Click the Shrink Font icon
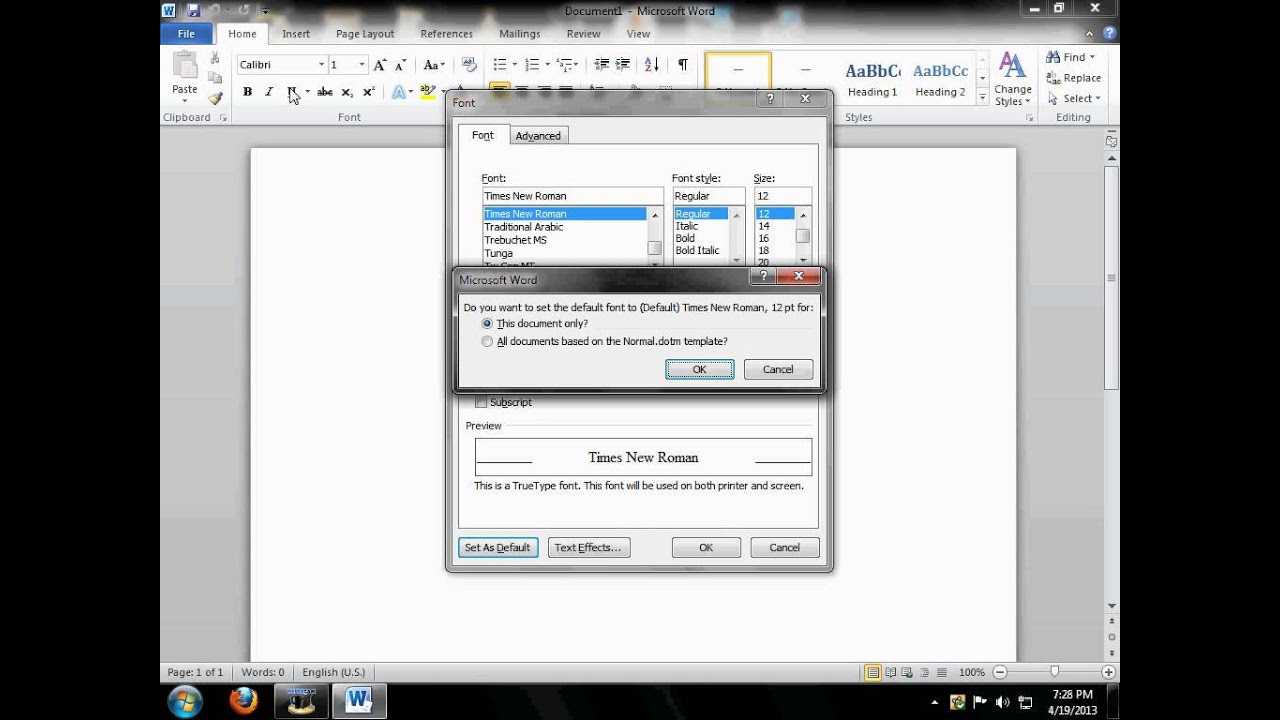This screenshot has height=720, width=1280. click(x=399, y=65)
